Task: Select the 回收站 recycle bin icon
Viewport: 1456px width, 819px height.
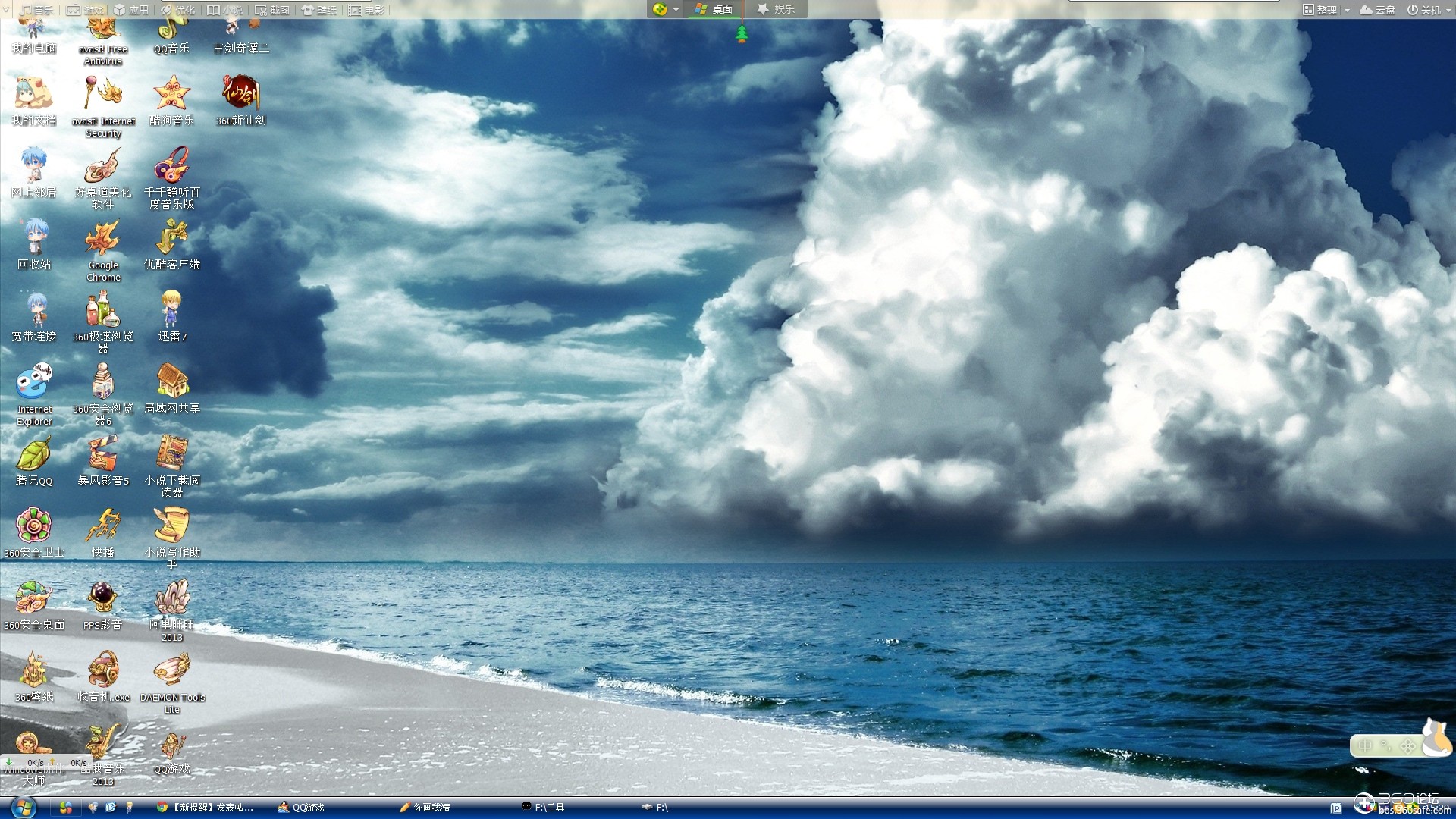Action: point(34,244)
